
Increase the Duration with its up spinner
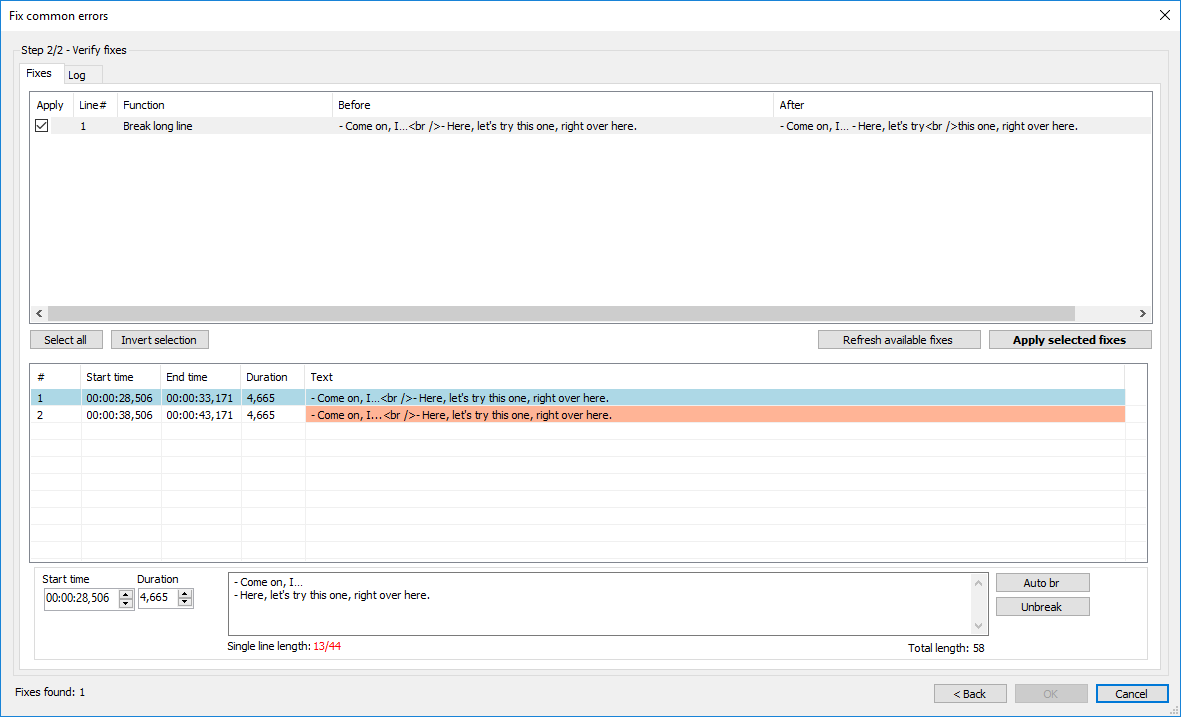[182, 593]
